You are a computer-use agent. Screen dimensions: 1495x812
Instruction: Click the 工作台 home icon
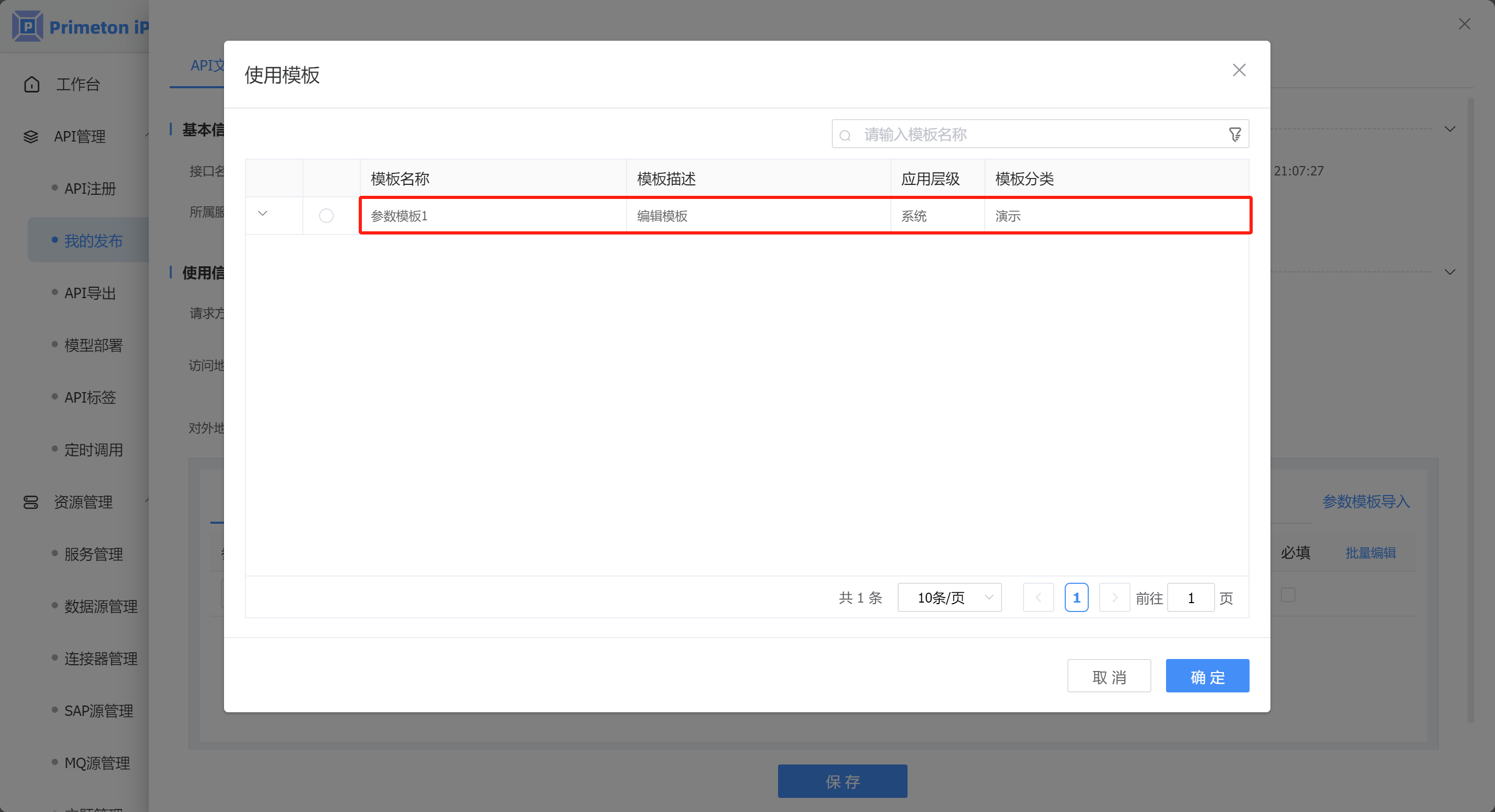click(x=32, y=85)
